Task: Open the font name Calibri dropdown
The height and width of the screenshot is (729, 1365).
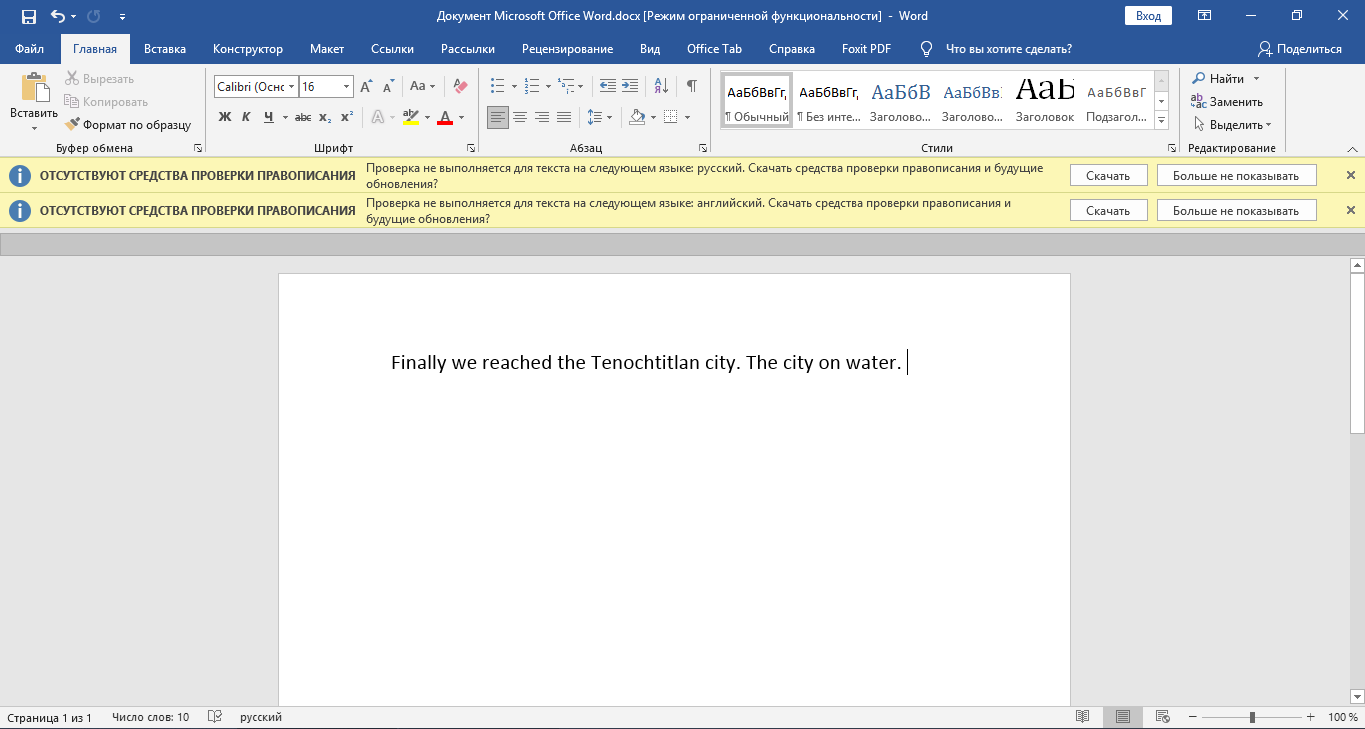Action: (x=292, y=87)
